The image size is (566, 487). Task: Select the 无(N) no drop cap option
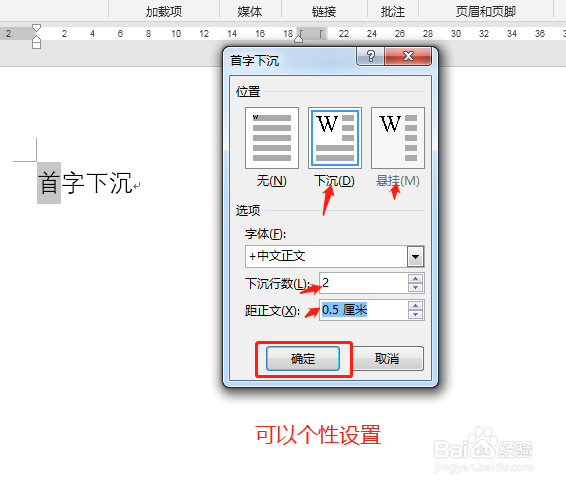click(271, 138)
